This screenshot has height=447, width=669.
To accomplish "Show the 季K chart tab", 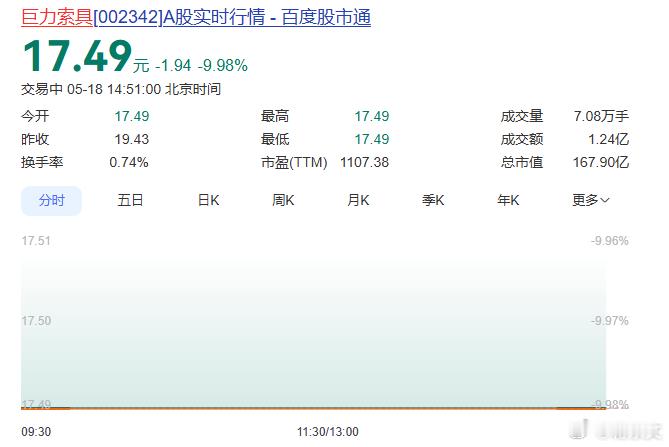I will (433, 200).
